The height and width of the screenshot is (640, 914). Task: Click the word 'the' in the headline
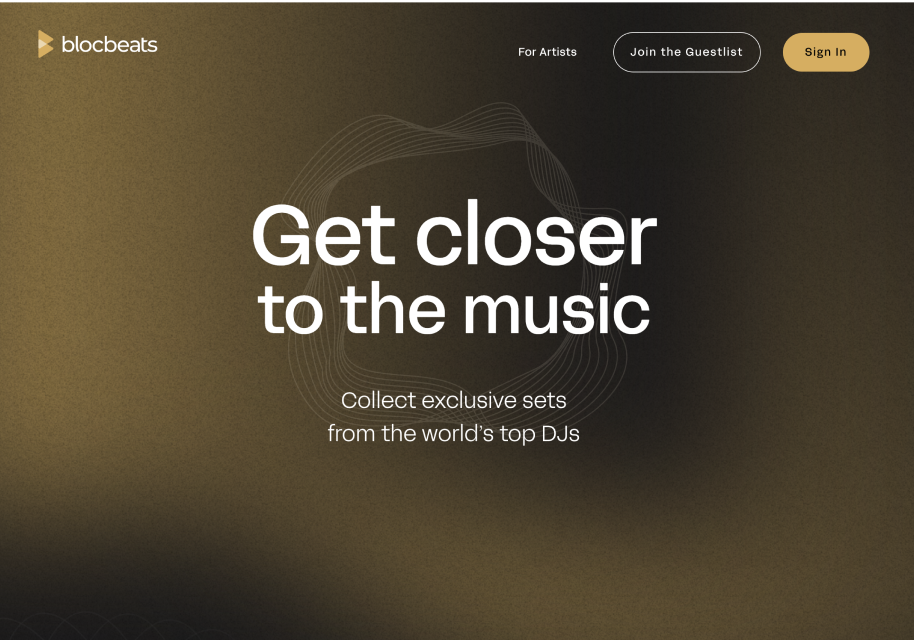coord(393,308)
